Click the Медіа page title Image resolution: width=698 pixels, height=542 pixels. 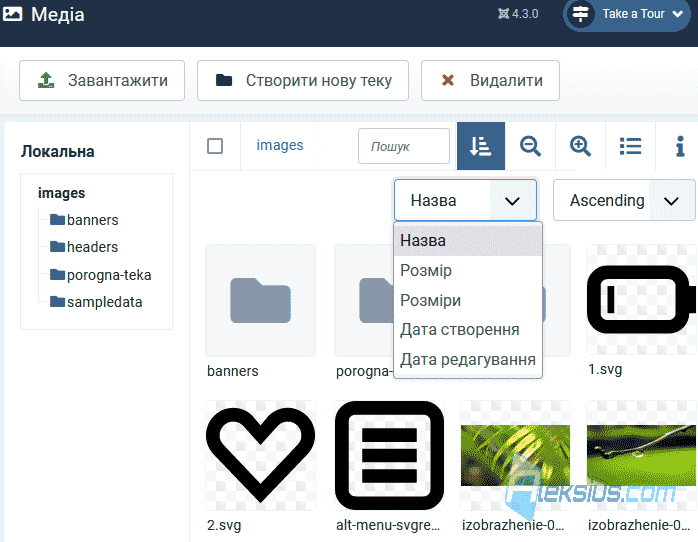click(x=57, y=14)
